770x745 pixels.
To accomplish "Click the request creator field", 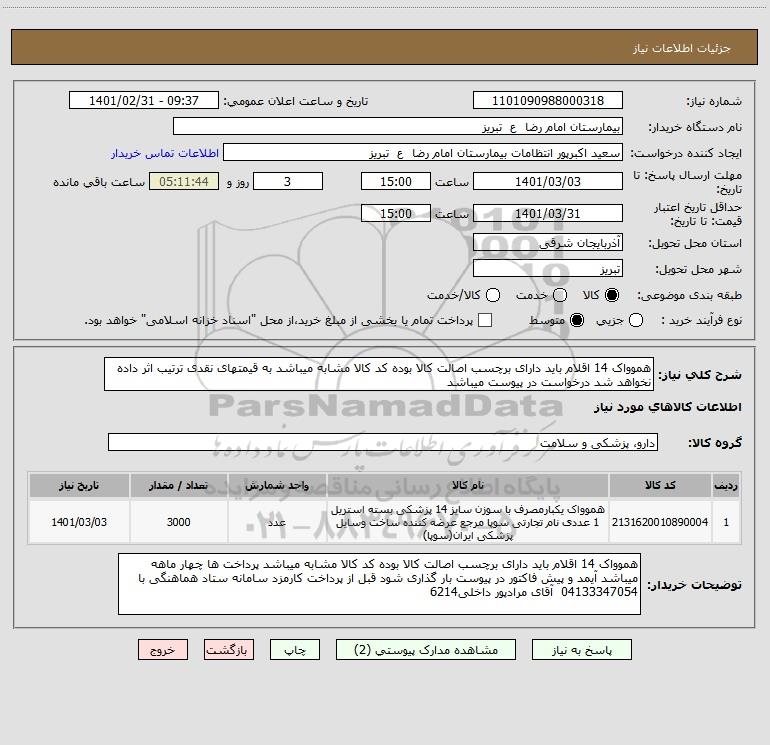I will pos(423,153).
